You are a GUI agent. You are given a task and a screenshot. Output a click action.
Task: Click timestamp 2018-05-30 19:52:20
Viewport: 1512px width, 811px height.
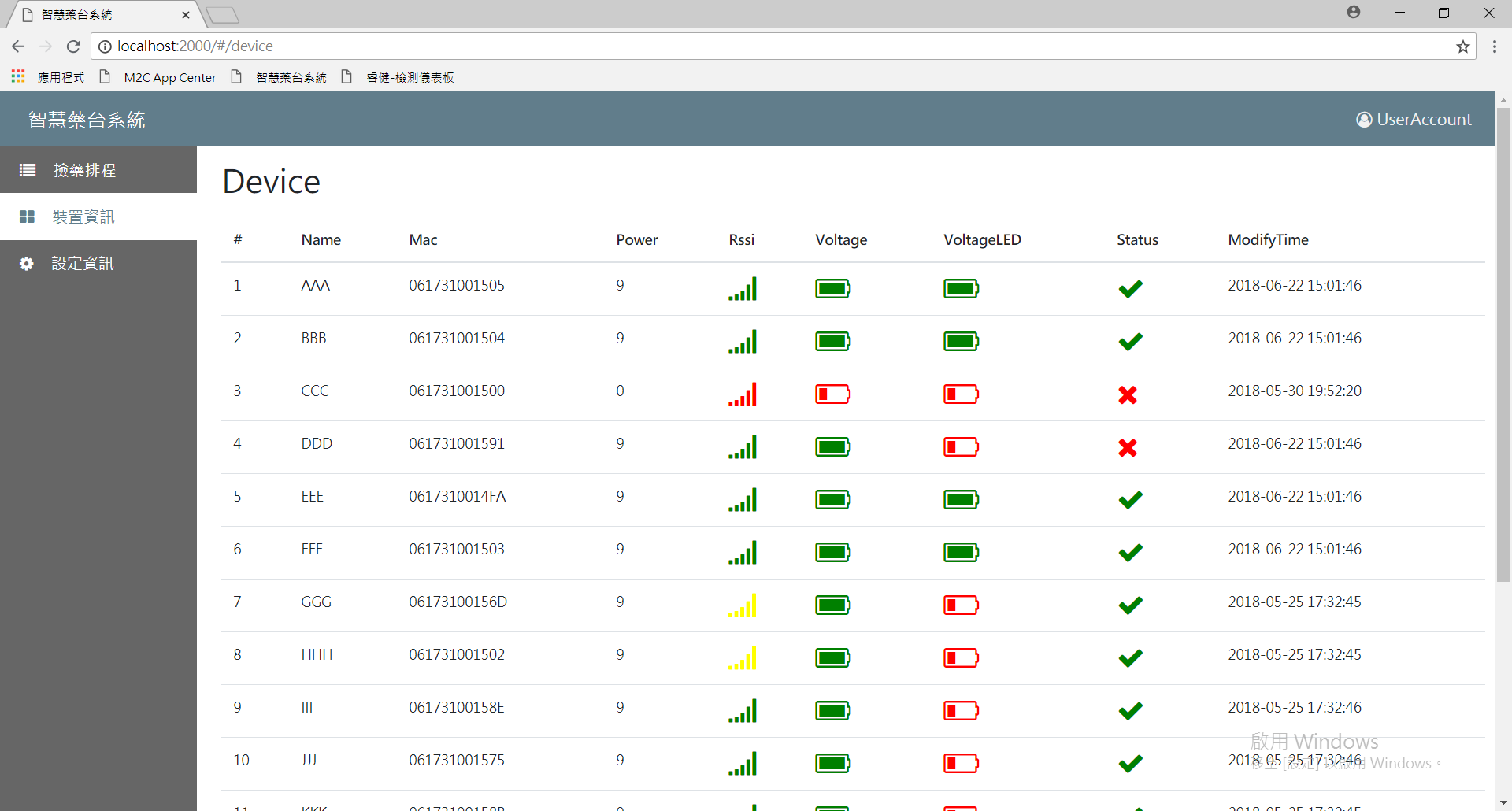click(1295, 391)
